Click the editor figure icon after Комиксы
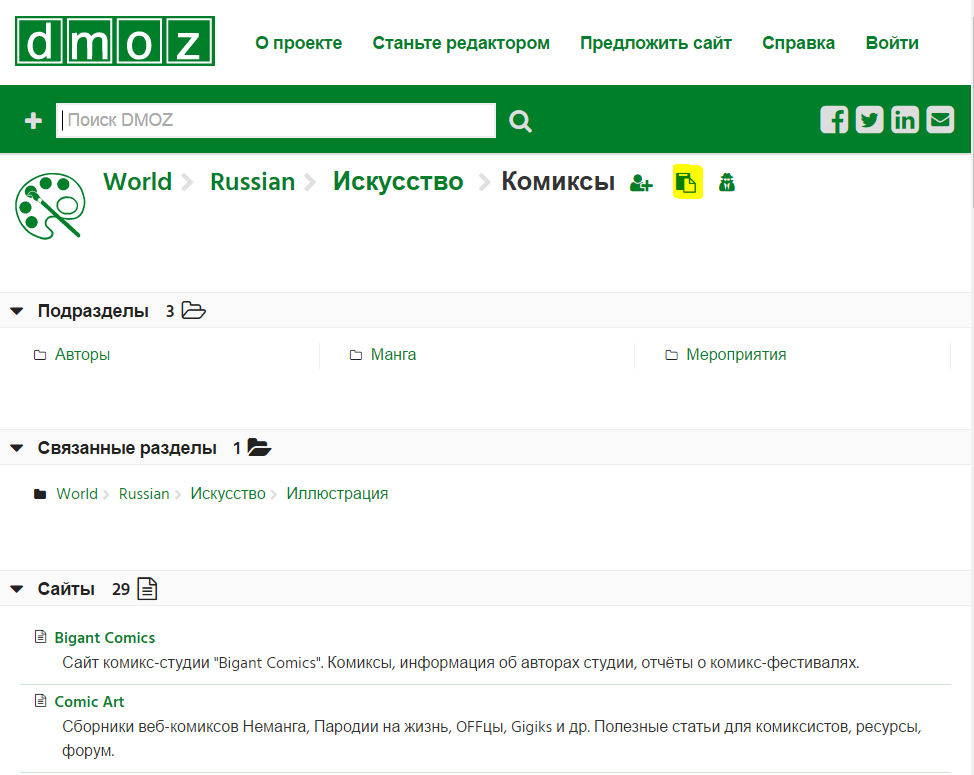 tap(727, 183)
